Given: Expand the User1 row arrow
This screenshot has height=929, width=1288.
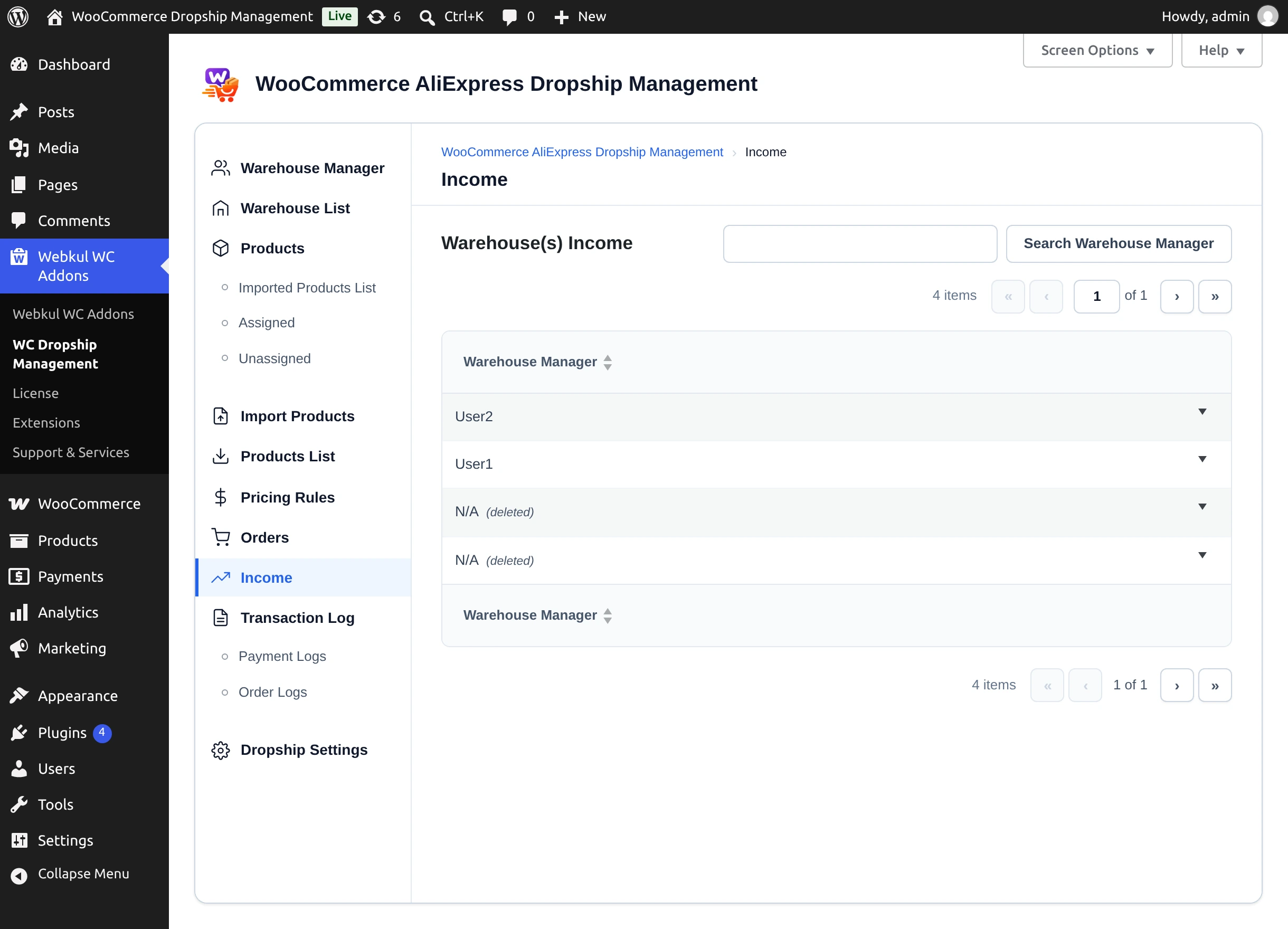Looking at the screenshot, I should click(1201, 459).
